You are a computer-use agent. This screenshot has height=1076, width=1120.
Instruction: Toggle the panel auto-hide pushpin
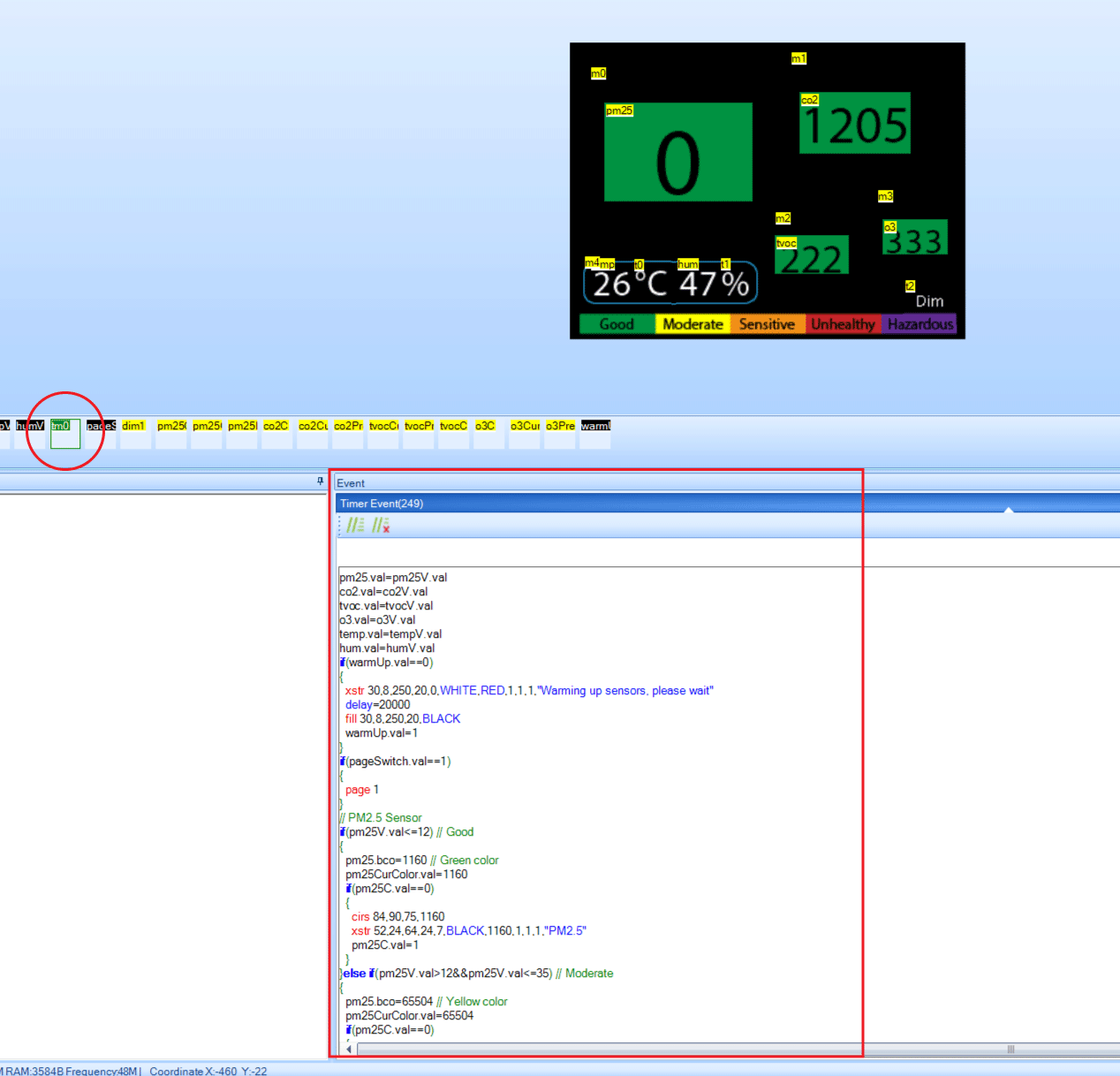tap(320, 481)
